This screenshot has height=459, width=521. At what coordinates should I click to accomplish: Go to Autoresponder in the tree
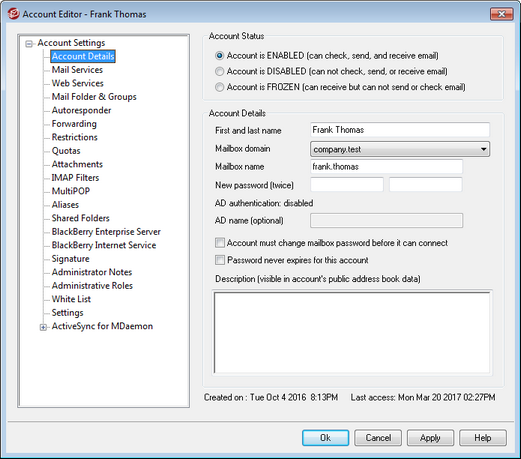pyautogui.click(x=81, y=110)
